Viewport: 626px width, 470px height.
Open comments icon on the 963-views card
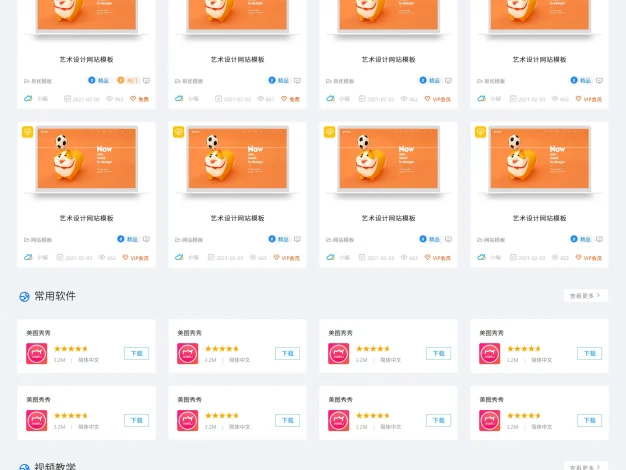point(147,81)
